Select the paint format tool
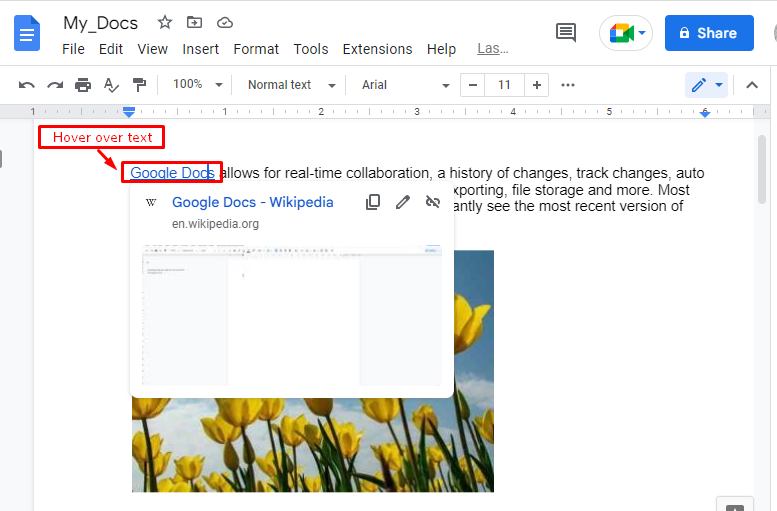The height and width of the screenshot is (511, 777). [139, 85]
